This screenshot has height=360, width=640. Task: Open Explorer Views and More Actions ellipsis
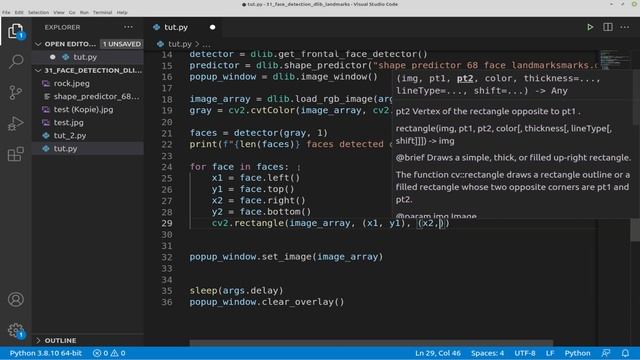pyautogui.click(x=128, y=27)
